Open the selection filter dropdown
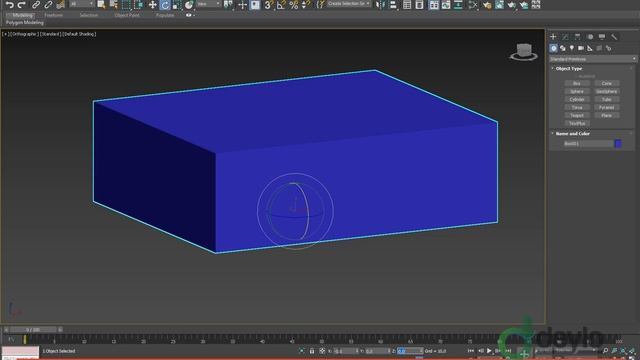The height and width of the screenshot is (360, 640). click(x=82, y=4)
